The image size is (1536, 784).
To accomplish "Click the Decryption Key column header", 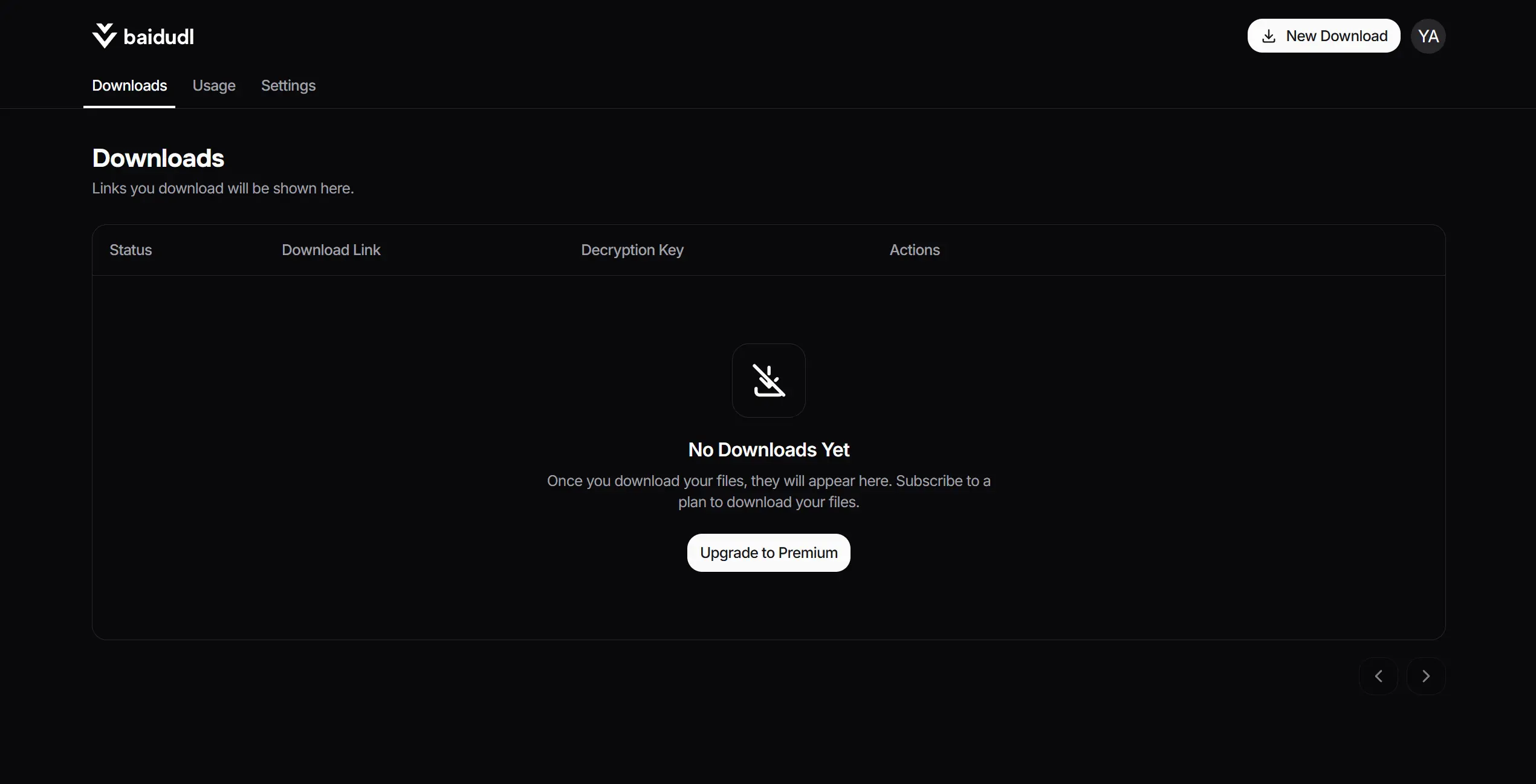I will point(632,250).
